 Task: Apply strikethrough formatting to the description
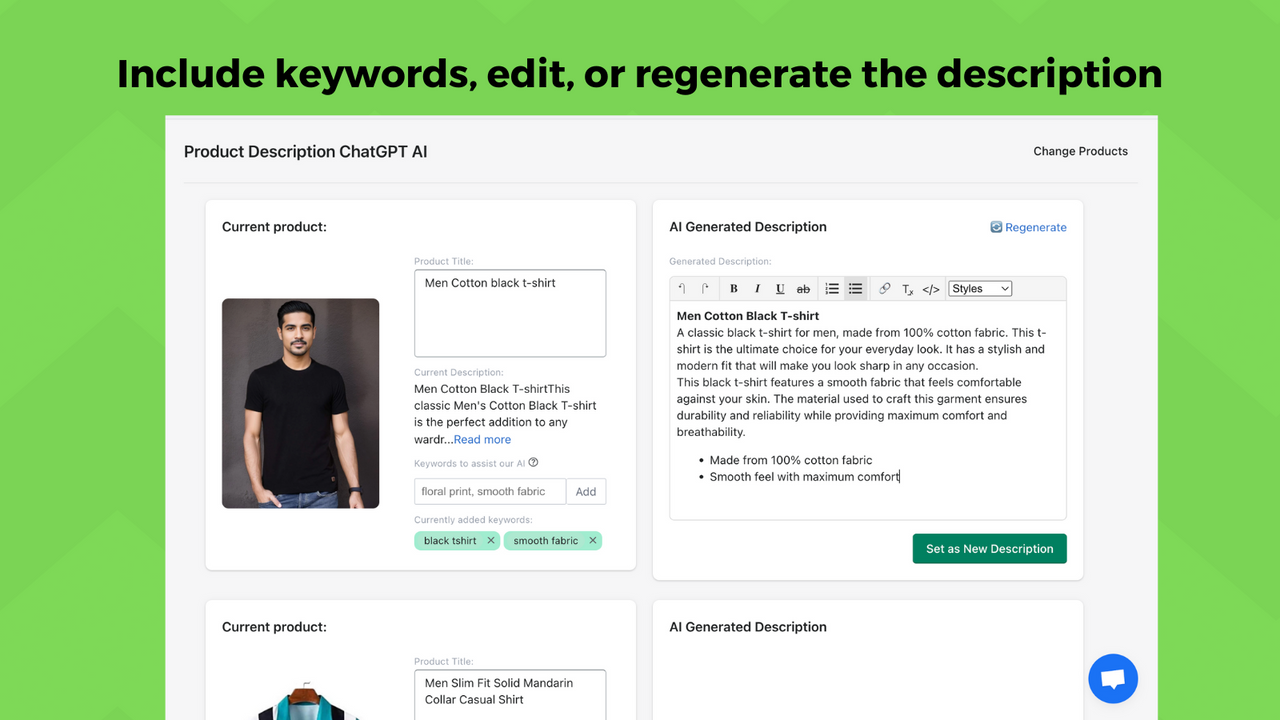[803, 288]
